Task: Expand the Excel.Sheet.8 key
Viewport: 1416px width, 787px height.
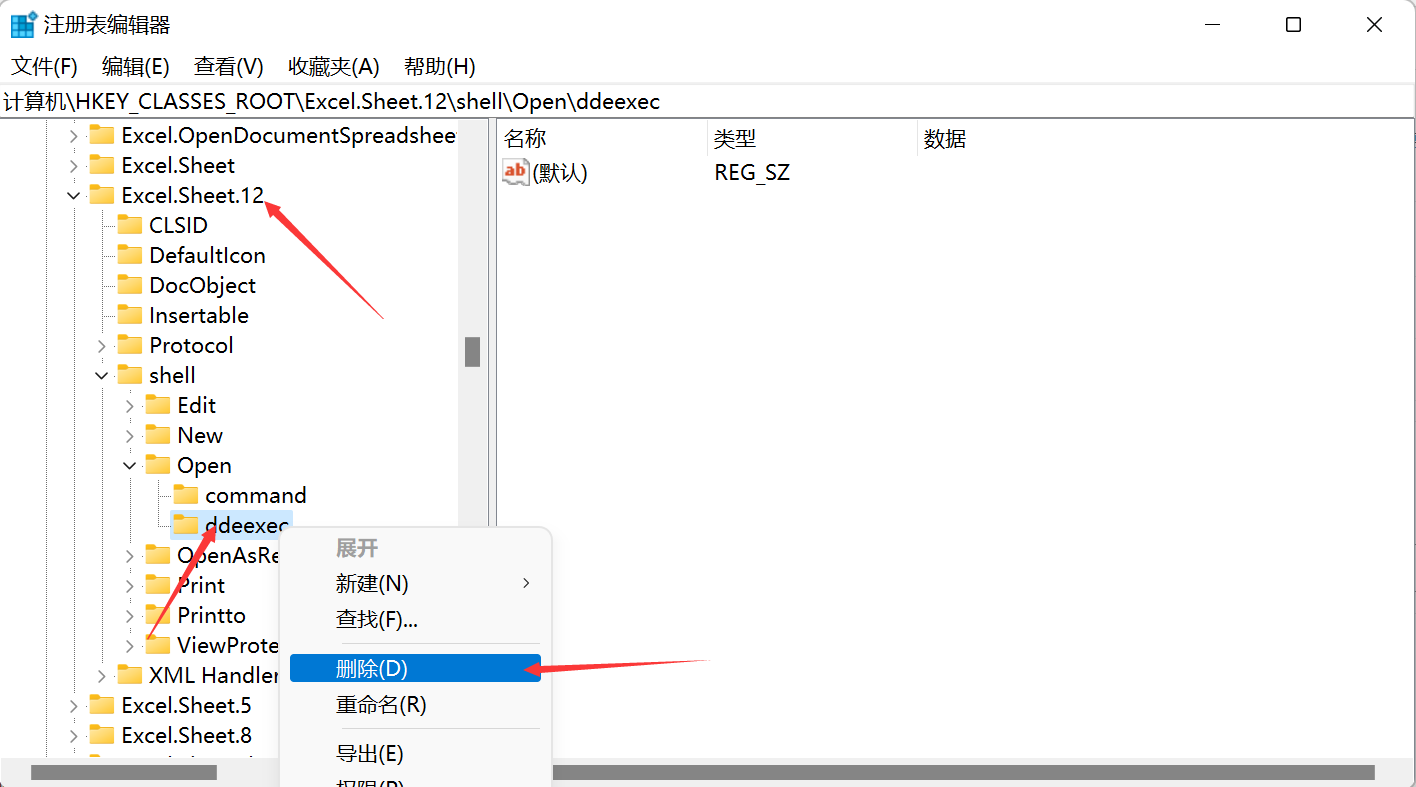Action: coord(73,735)
